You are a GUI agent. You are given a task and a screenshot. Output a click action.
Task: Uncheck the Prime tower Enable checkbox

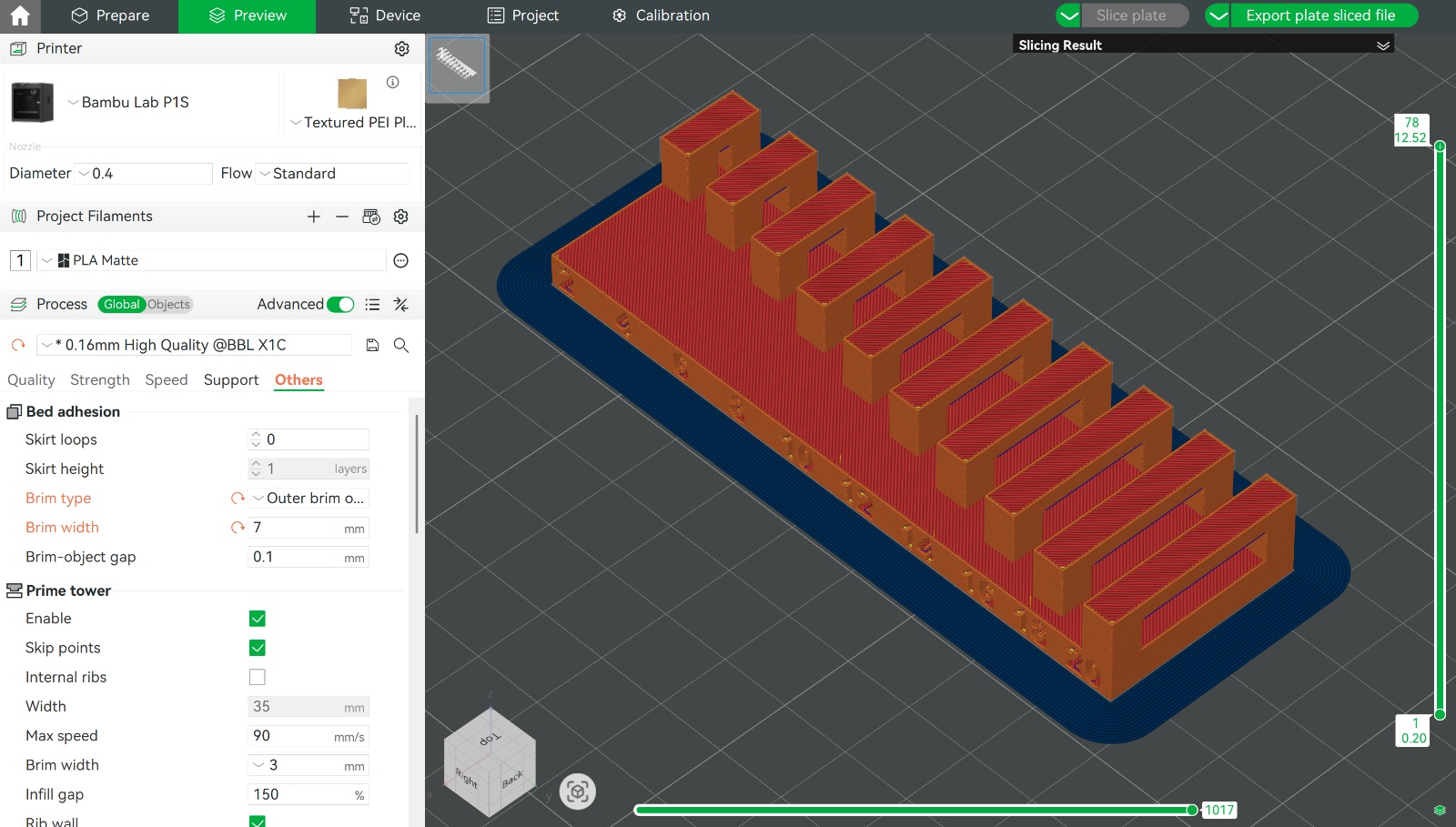click(258, 619)
